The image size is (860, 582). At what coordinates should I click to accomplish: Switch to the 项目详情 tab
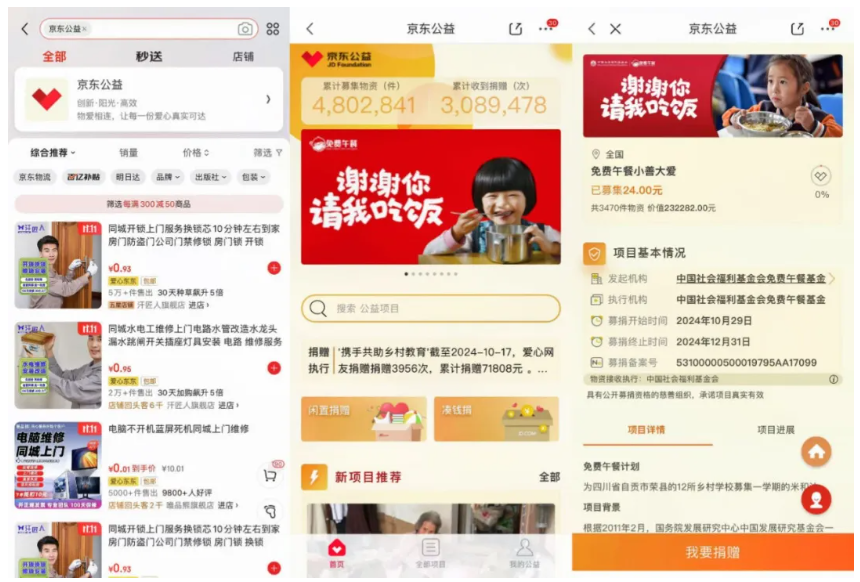coord(646,430)
